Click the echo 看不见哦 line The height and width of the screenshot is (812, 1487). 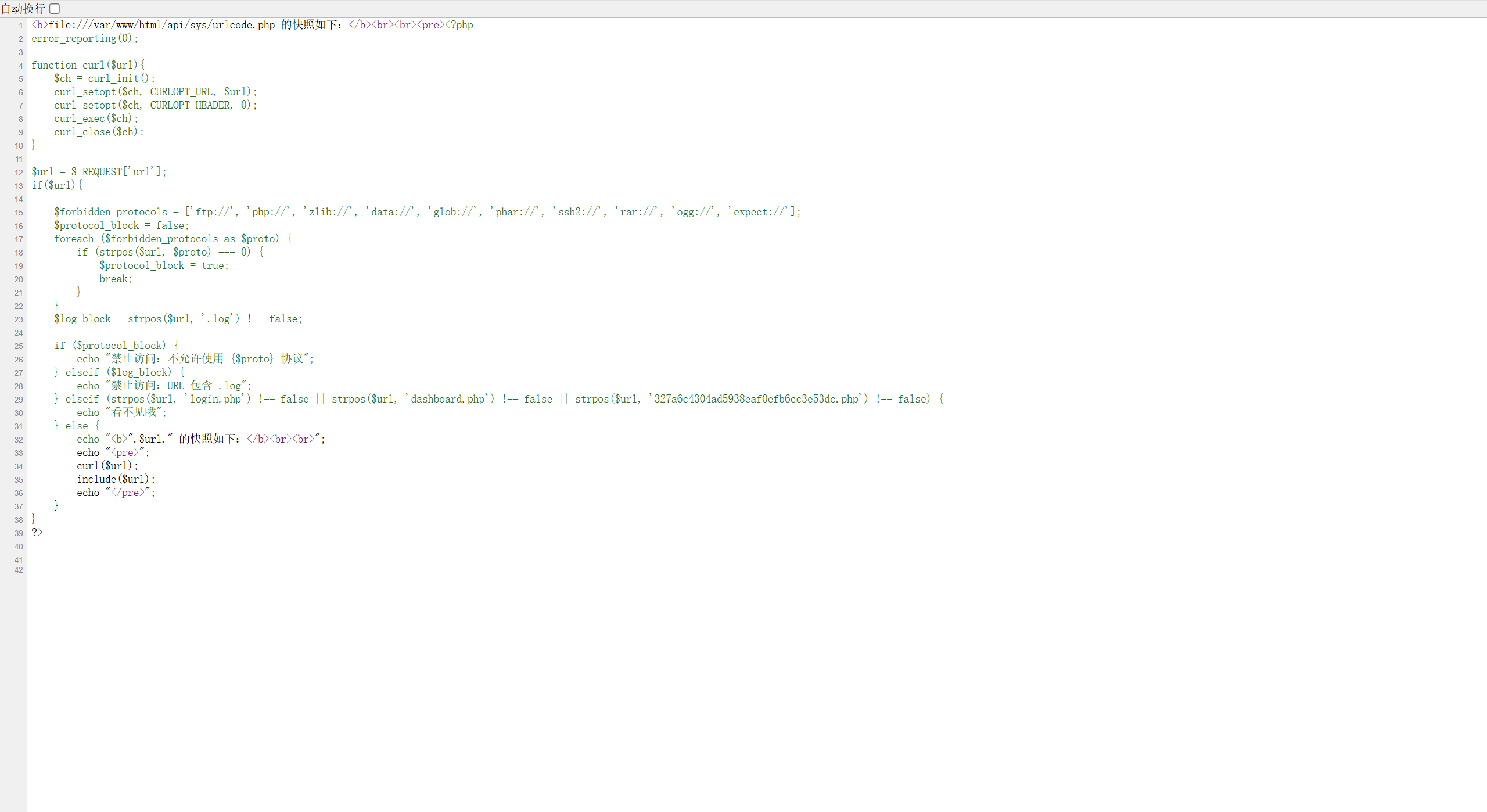pos(121,412)
